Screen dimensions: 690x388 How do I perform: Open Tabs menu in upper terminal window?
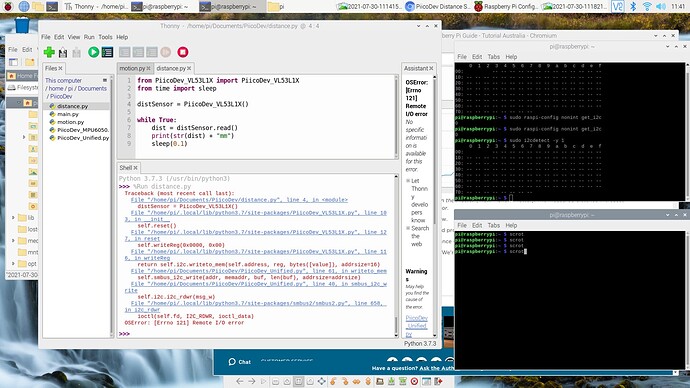click(x=493, y=57)
